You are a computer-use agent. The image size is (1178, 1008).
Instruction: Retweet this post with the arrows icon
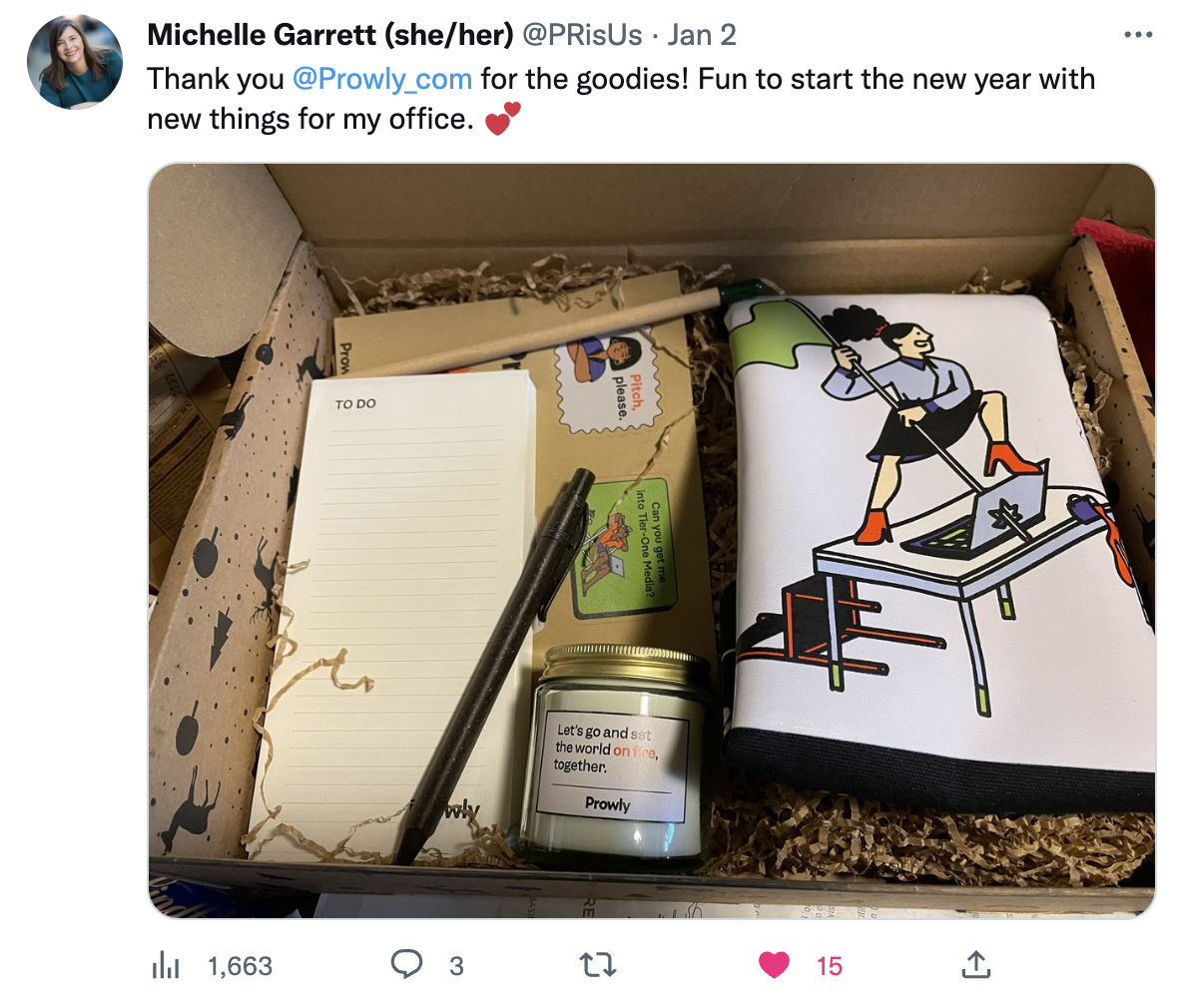[598, 964]
